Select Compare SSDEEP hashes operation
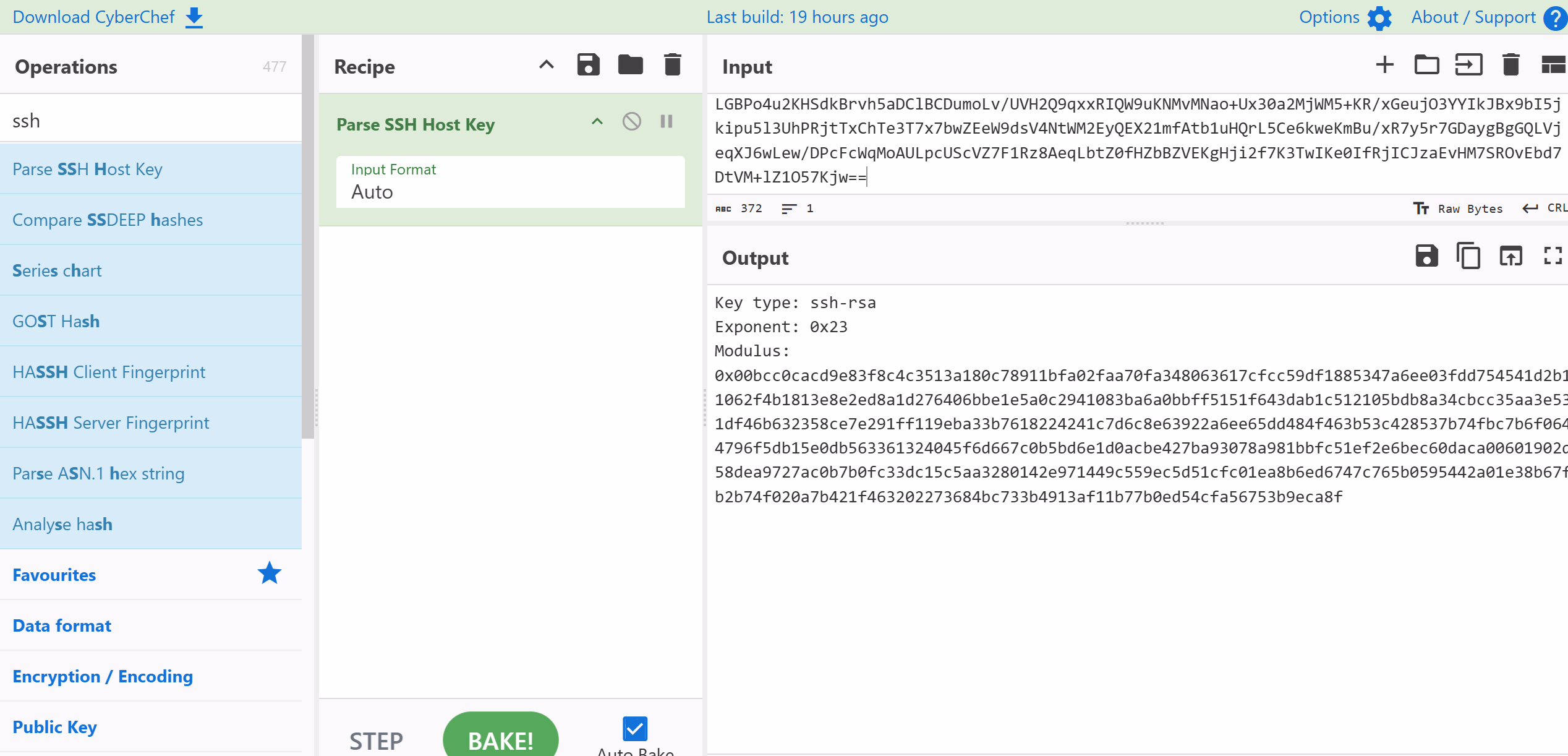Image resolution: width=1568 pixels, height=756 pixels. (x=151, y=220)
